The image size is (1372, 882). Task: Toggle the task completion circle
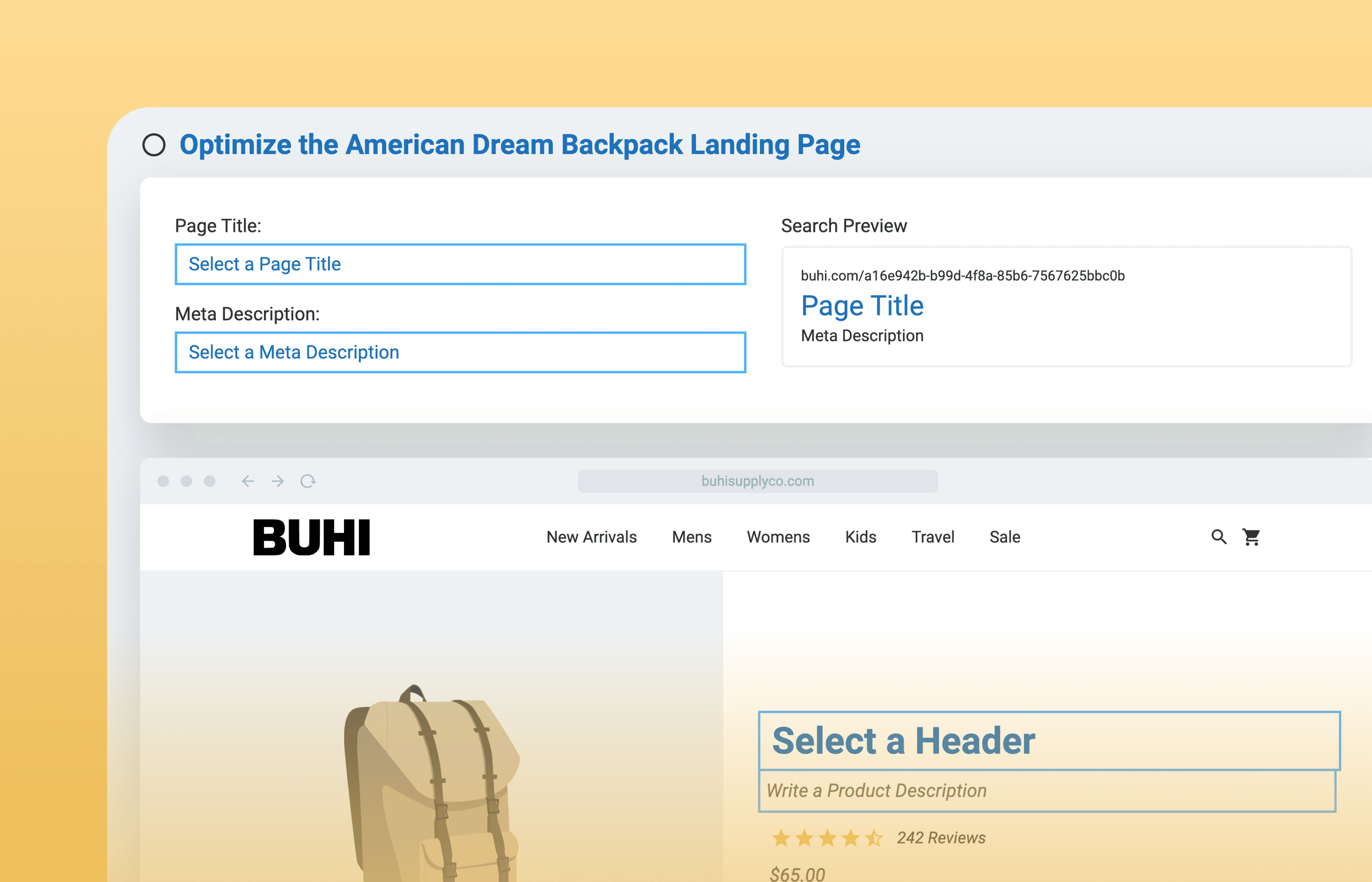click(x=154, y=145)
